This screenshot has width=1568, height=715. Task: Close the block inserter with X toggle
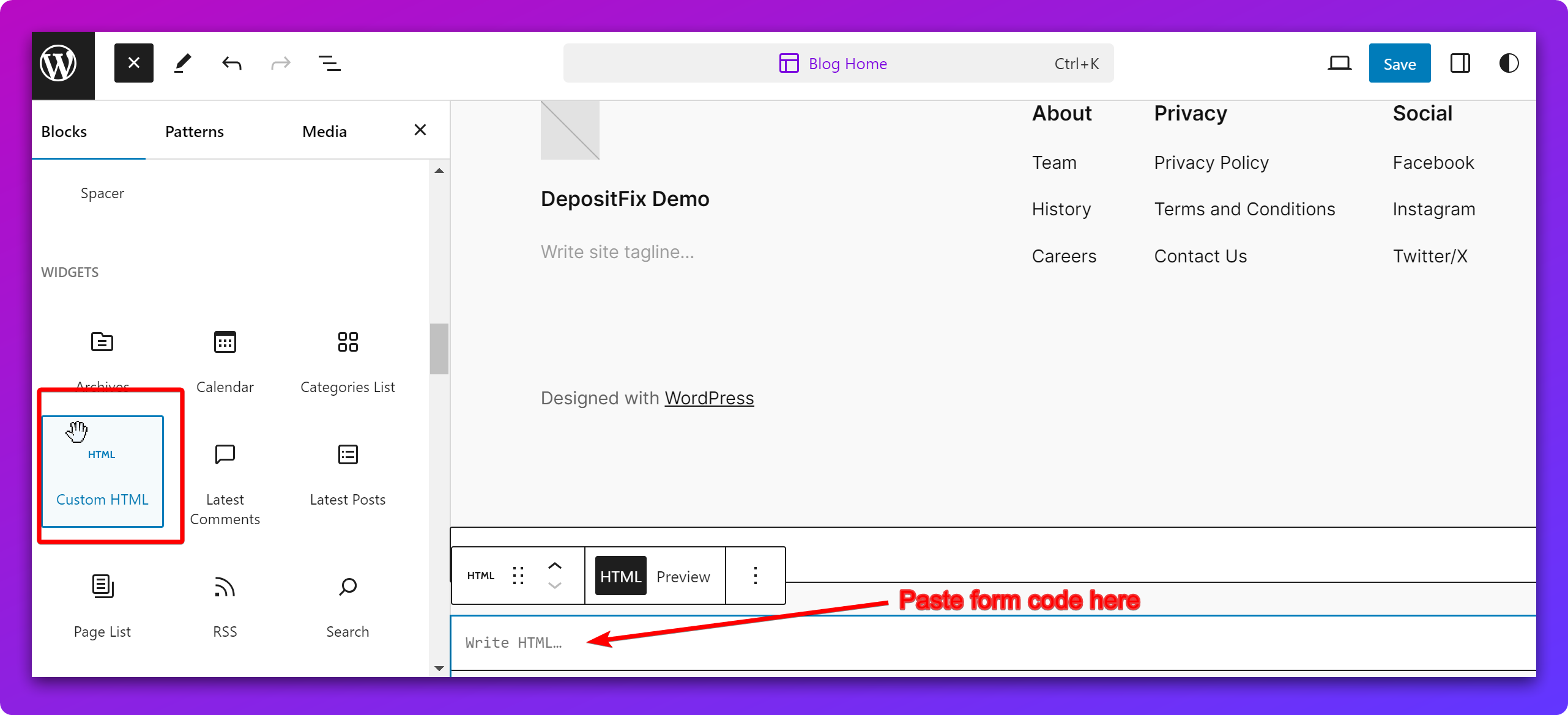coord(134,63)
